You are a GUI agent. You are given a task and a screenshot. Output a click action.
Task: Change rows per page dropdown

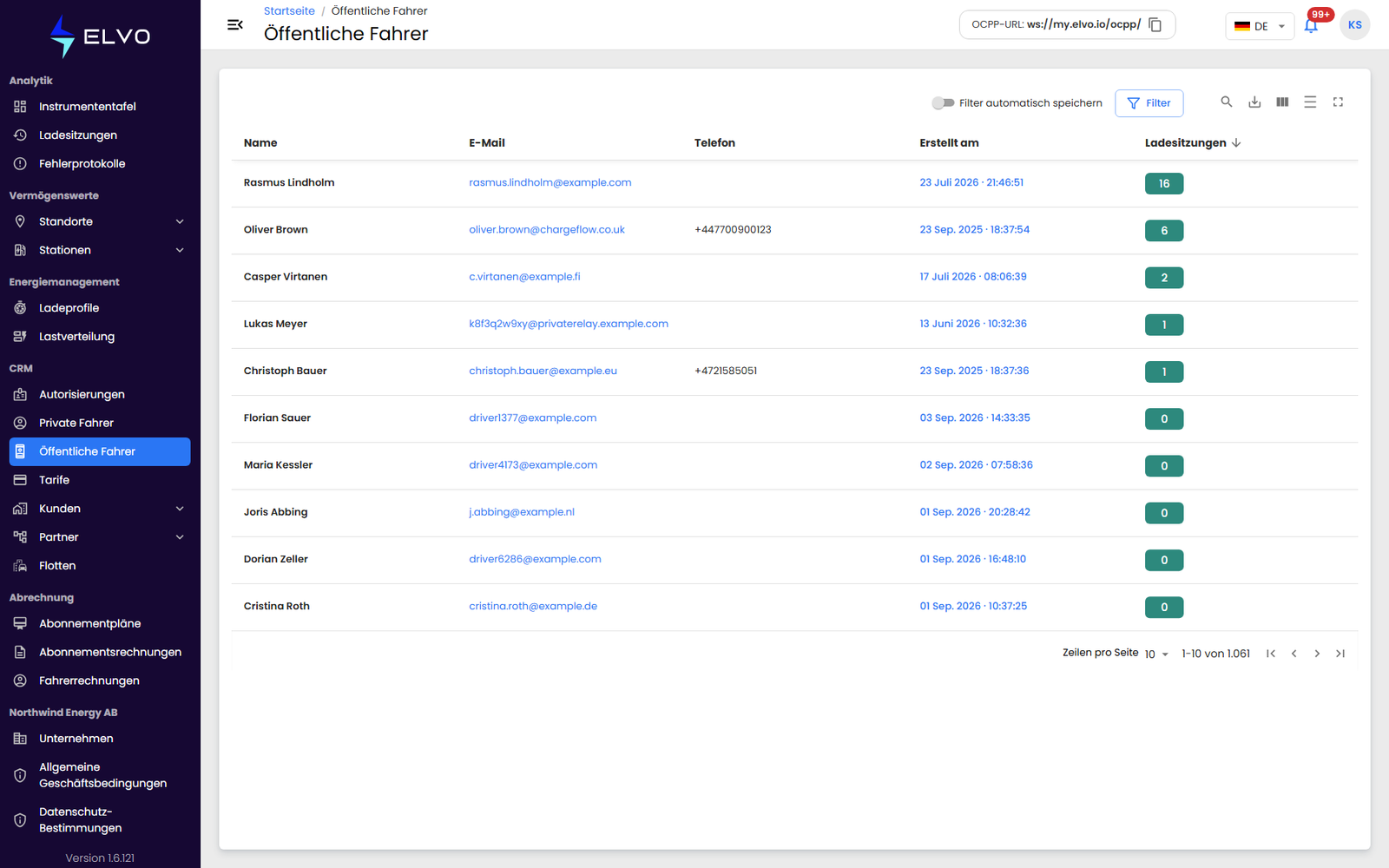[1156, 654]
